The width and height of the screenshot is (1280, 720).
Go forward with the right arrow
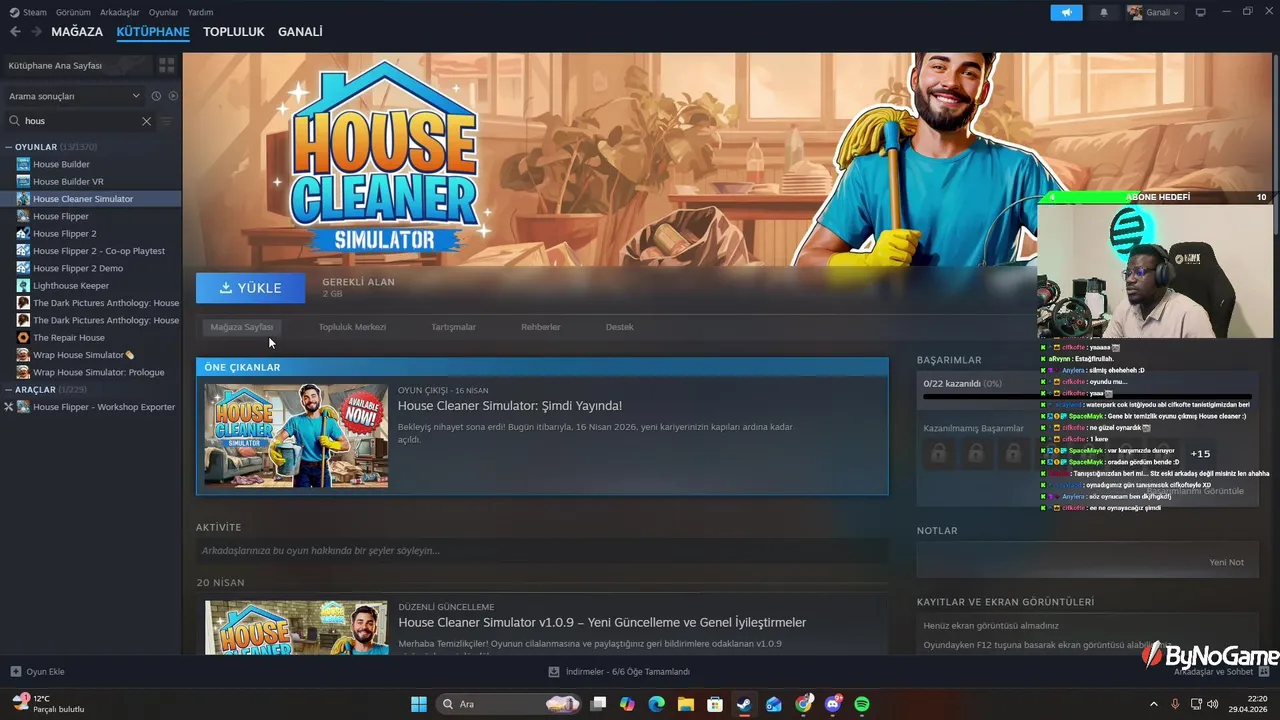click(37, 32)
